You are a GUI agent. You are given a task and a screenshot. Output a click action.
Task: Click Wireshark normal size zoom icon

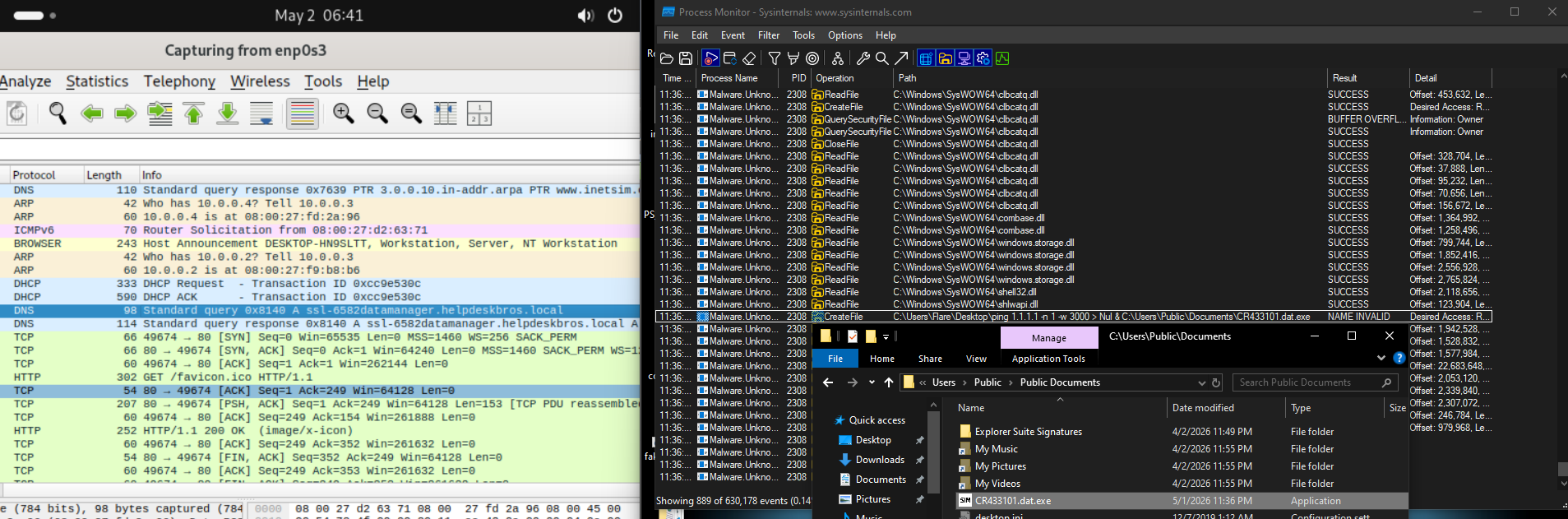(x=411, y=113)
